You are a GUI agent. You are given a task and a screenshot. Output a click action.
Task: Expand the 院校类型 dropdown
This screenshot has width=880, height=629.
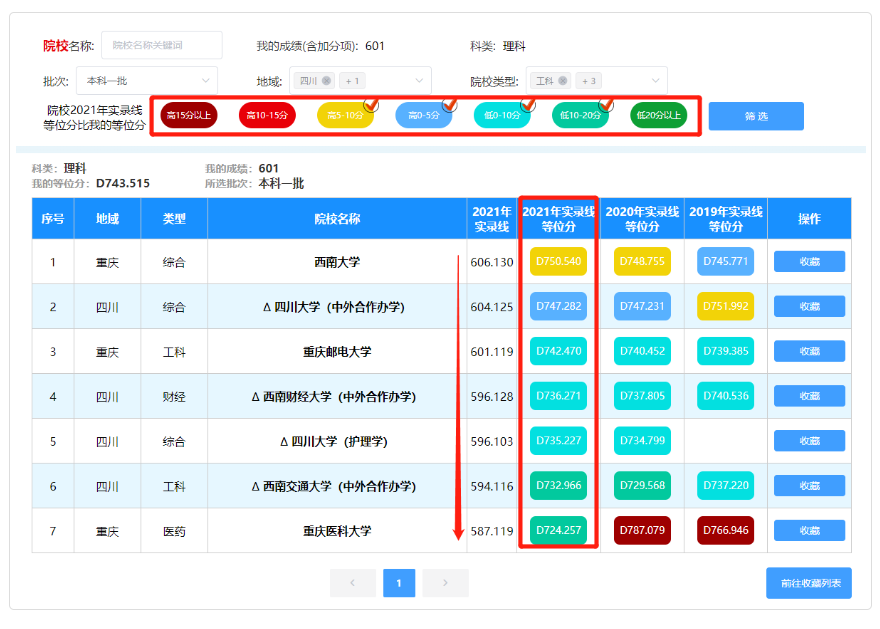tap(655, 81)
